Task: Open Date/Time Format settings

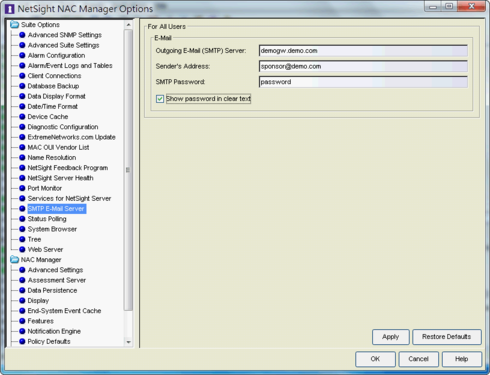Action: tap(52, 106)
